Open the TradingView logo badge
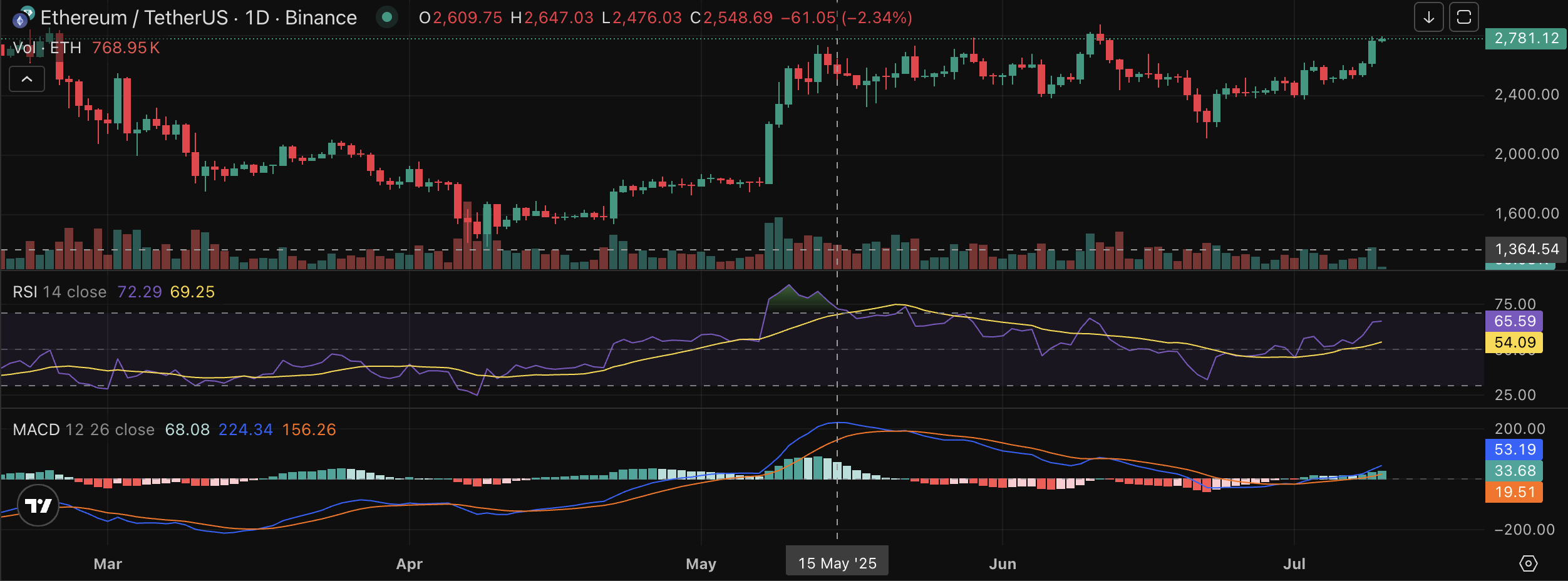Image resolution: width=1568 pixels, height=581 pixels. click(38, 505)
